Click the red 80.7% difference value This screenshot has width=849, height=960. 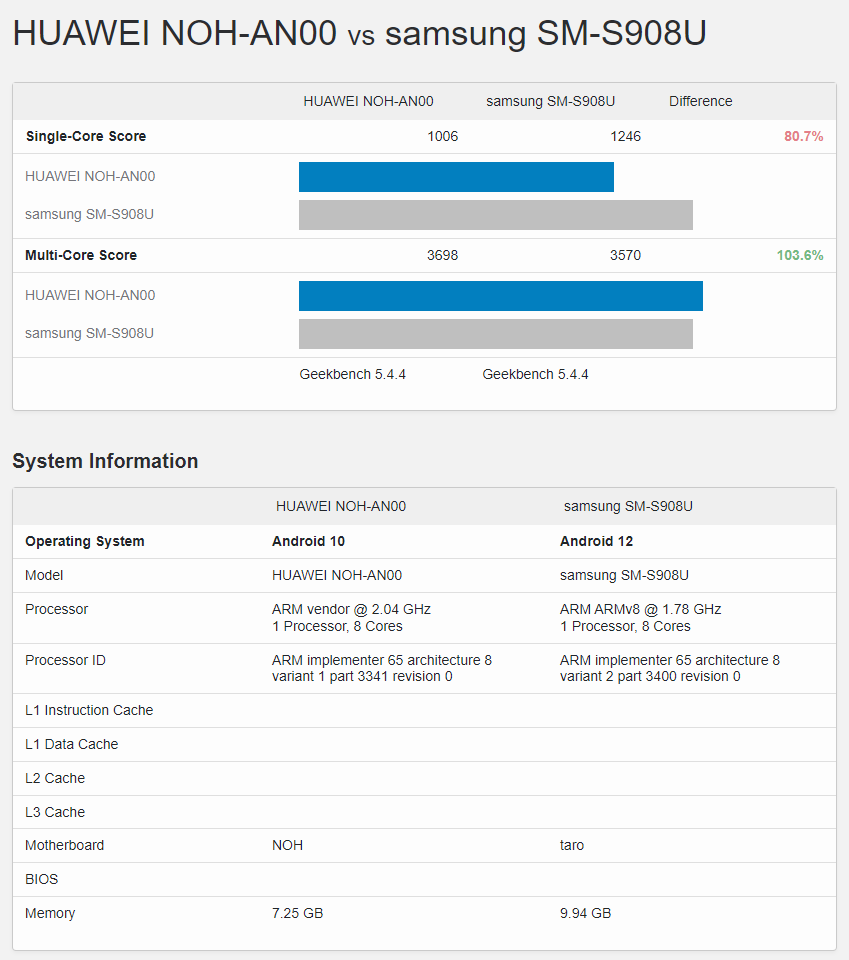[803, 136]
